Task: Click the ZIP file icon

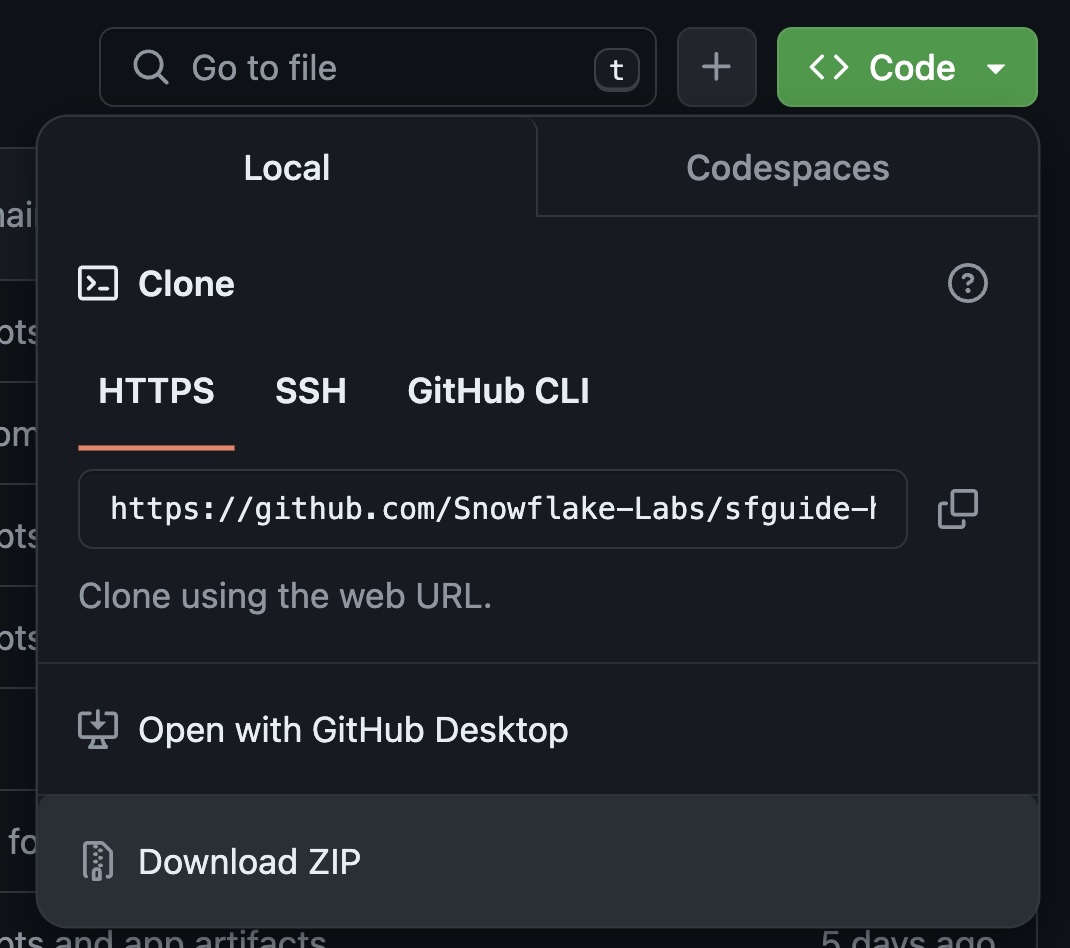Action: point(97,861)
